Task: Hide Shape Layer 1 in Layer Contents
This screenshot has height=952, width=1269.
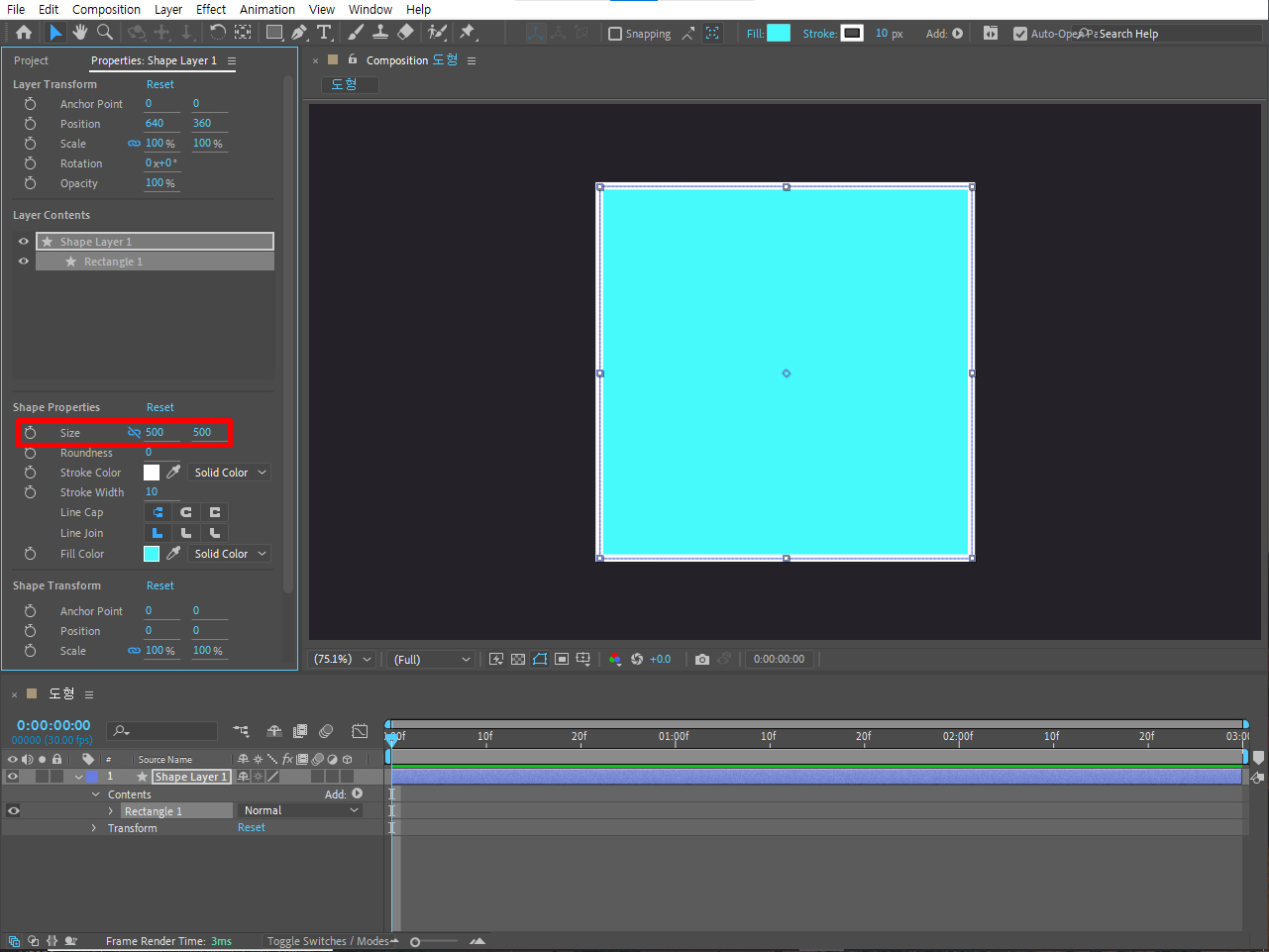Action: click(x=24, y=241)
